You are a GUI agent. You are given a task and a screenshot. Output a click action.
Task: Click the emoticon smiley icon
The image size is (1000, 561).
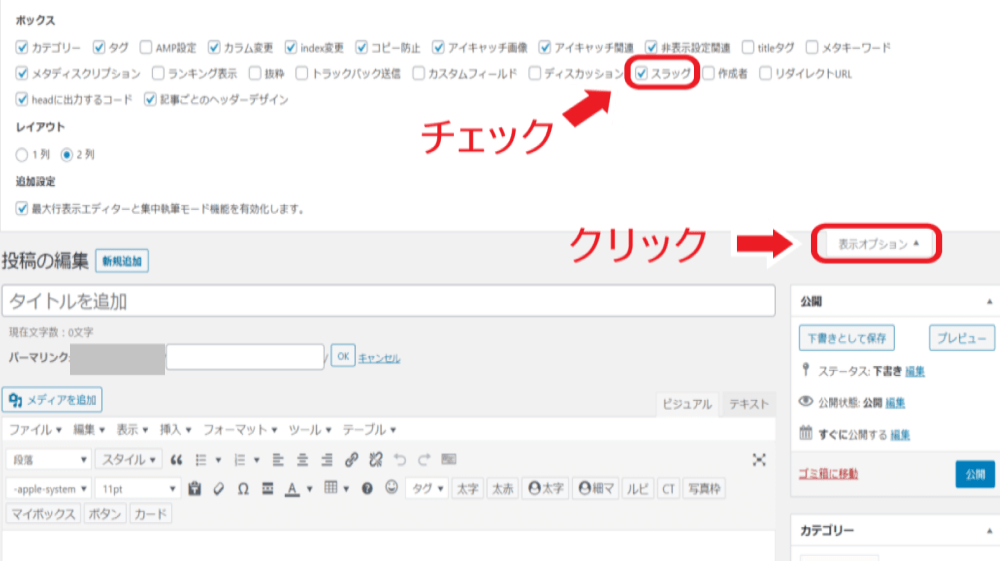(392, 489)
